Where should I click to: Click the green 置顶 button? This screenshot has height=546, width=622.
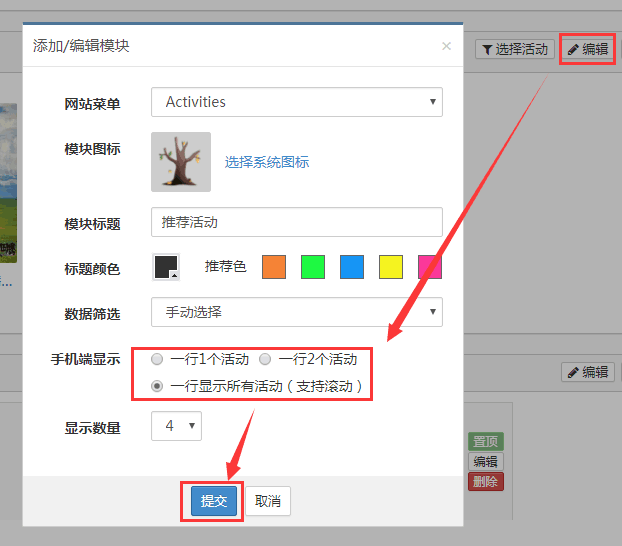click(x=486, y=442)
